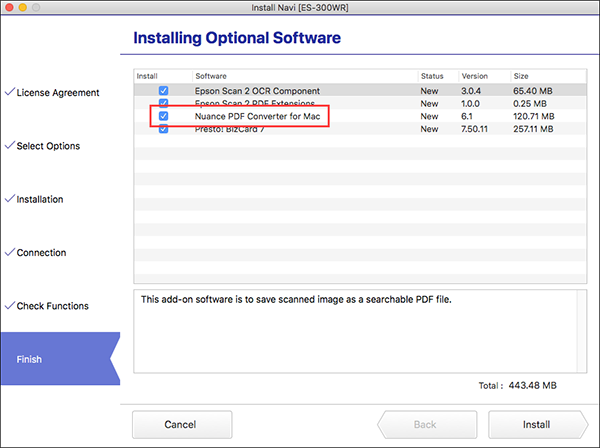Click version 1.0.0 cell
This screenshot has height=448, width=600.
pyautogui.click(x=470, y=104)
